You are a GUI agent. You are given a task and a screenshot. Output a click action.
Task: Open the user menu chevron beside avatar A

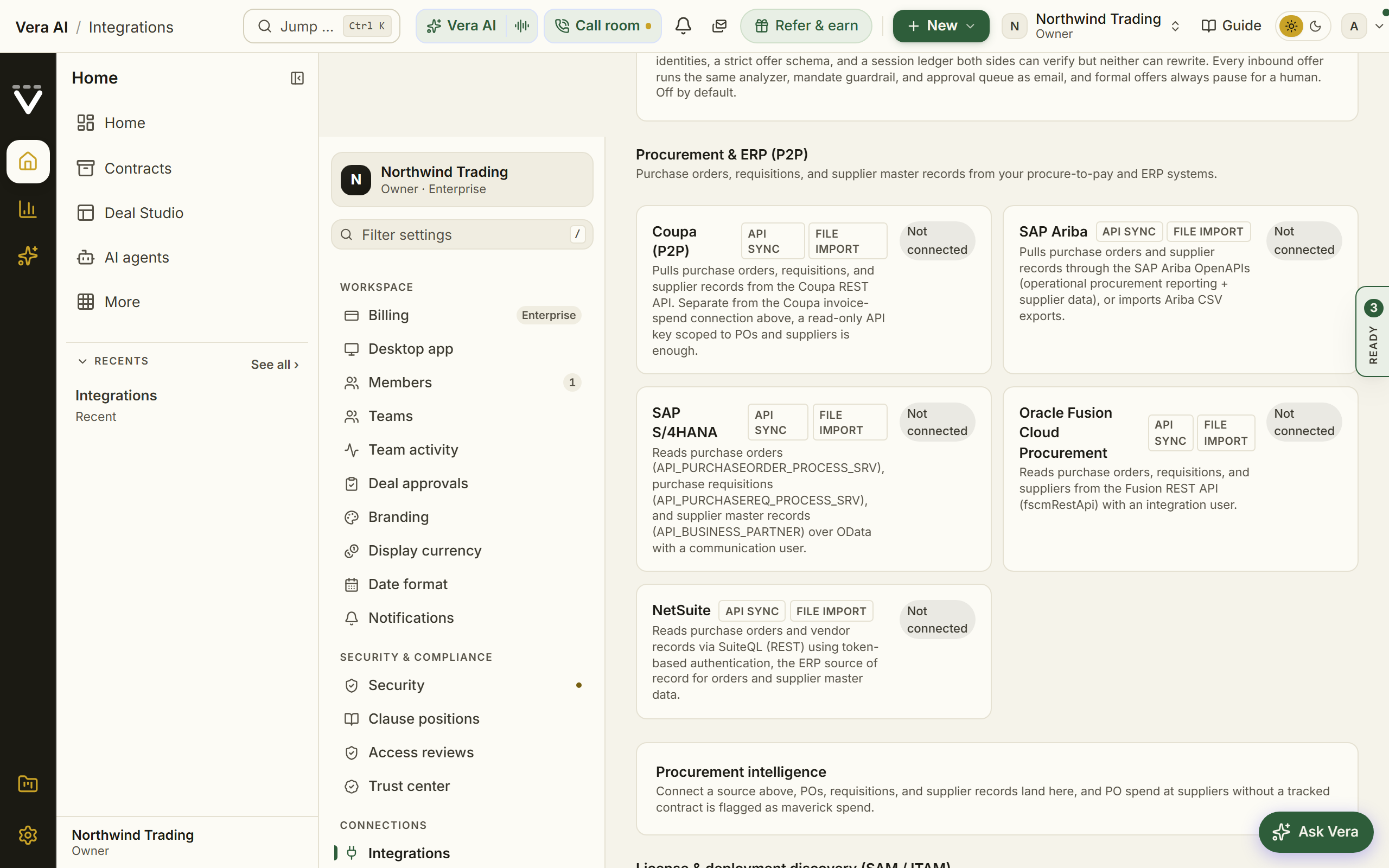pyautogui.click(x=1379, y=26)
